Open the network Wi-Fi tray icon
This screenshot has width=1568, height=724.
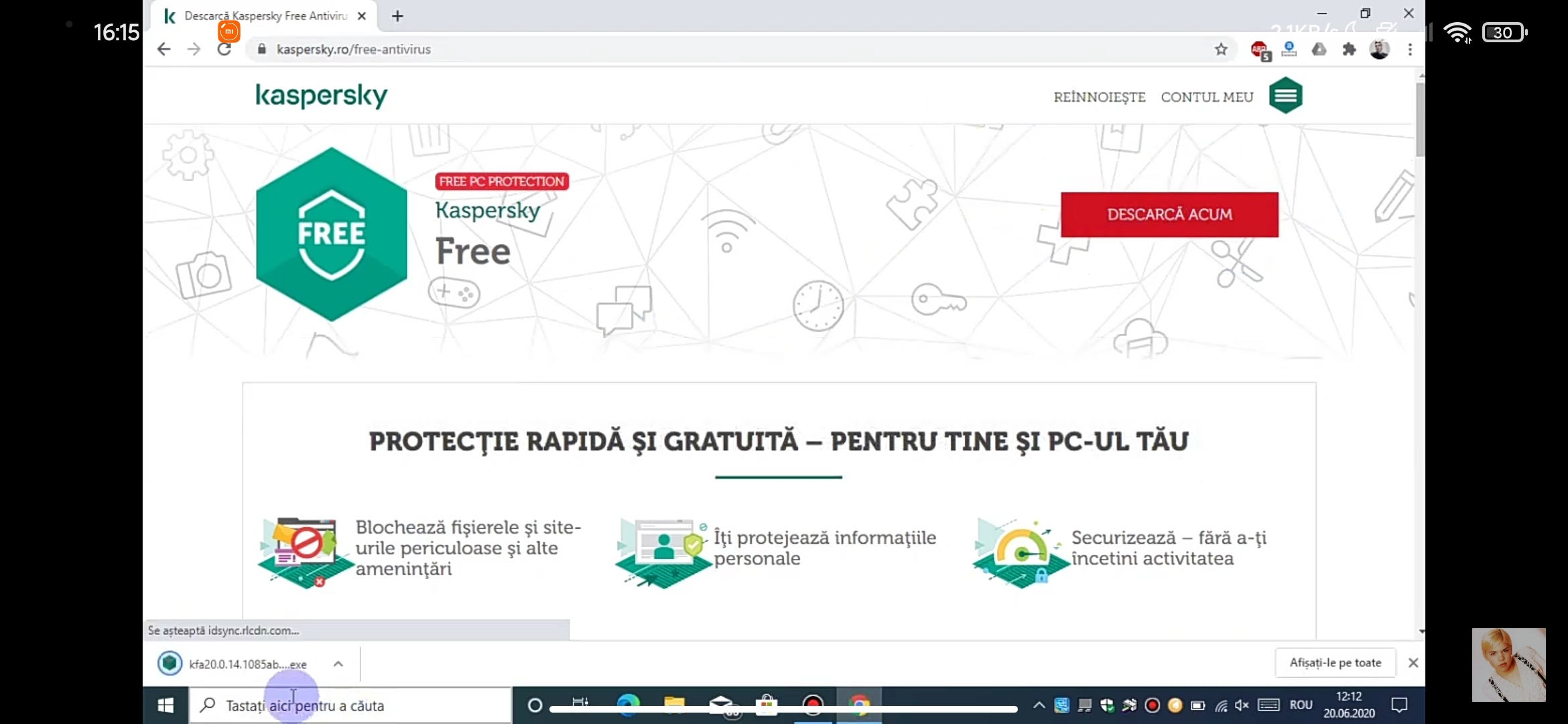pyautogui.click(x=1221, y=705)
